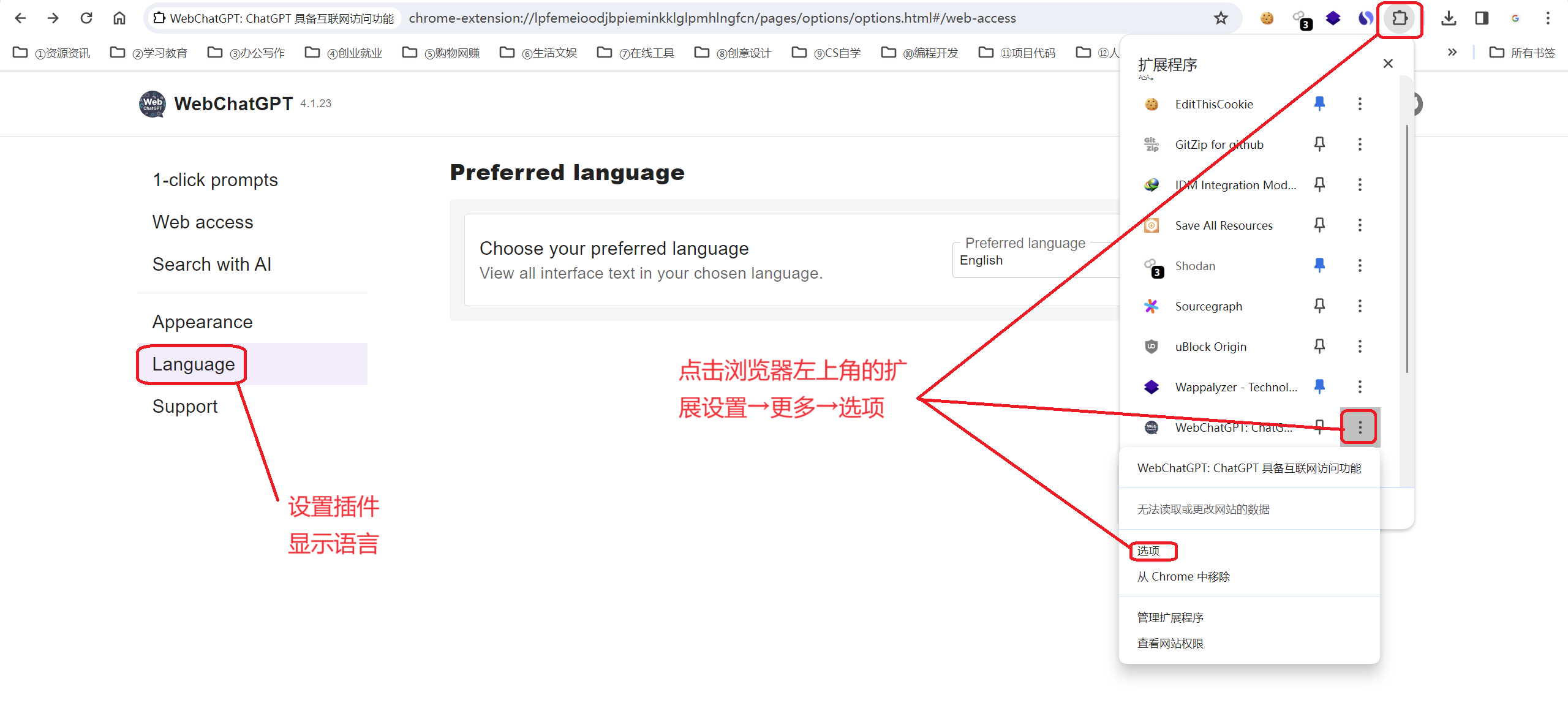Open the Preferred language dropdown

pyautogui.click(x=1036, y=260)
